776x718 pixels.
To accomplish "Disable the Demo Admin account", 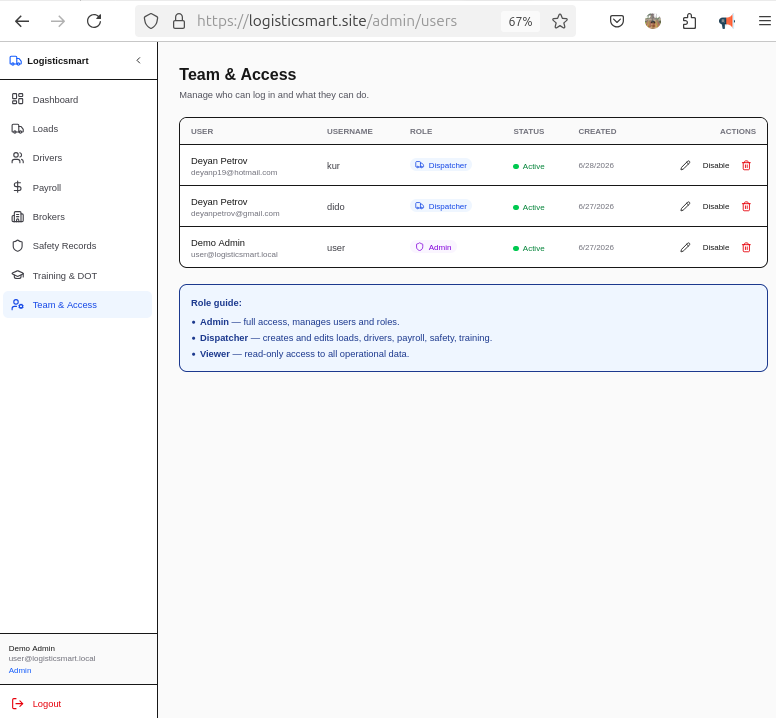I will click(x=716, y=247).
